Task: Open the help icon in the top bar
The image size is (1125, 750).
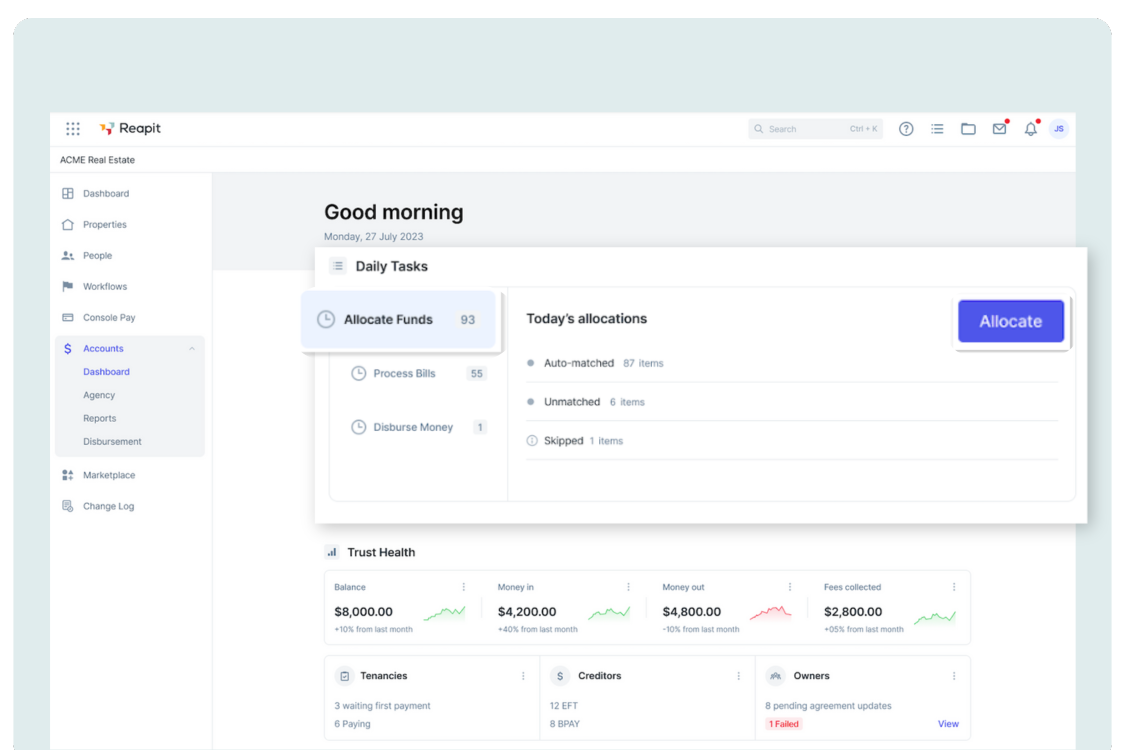Action: (906, 128)
